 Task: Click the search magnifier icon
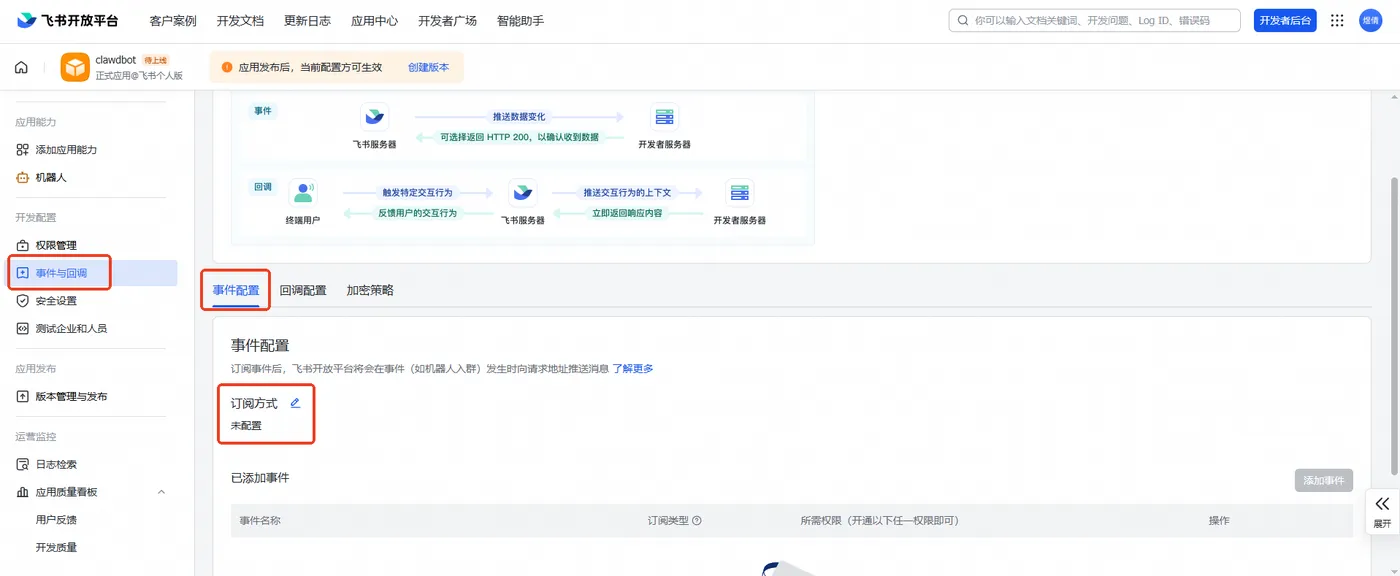tap(962, 20)
